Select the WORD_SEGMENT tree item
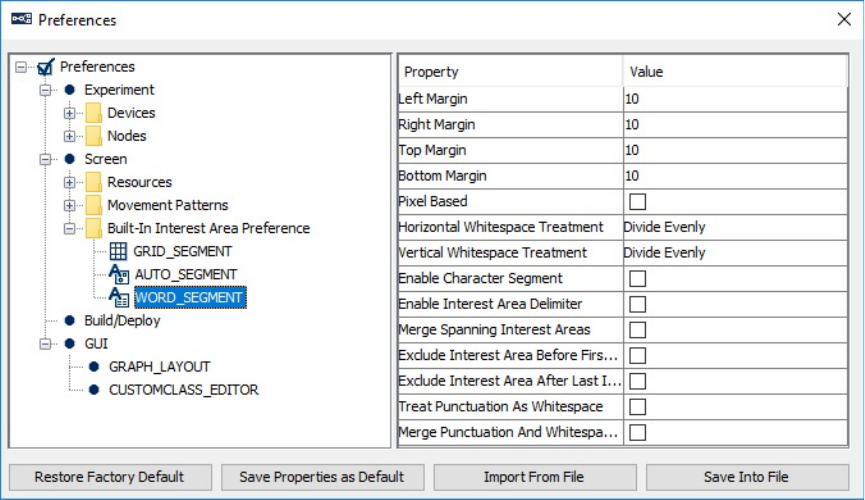865x500 pixels. coord(190,297)
